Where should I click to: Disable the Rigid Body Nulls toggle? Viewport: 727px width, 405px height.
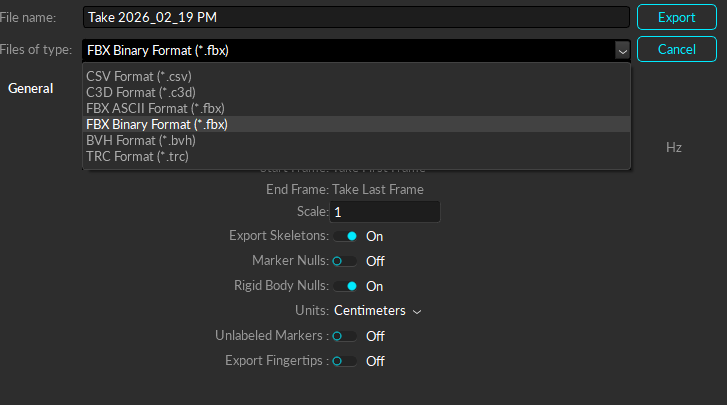pos(345,286)
